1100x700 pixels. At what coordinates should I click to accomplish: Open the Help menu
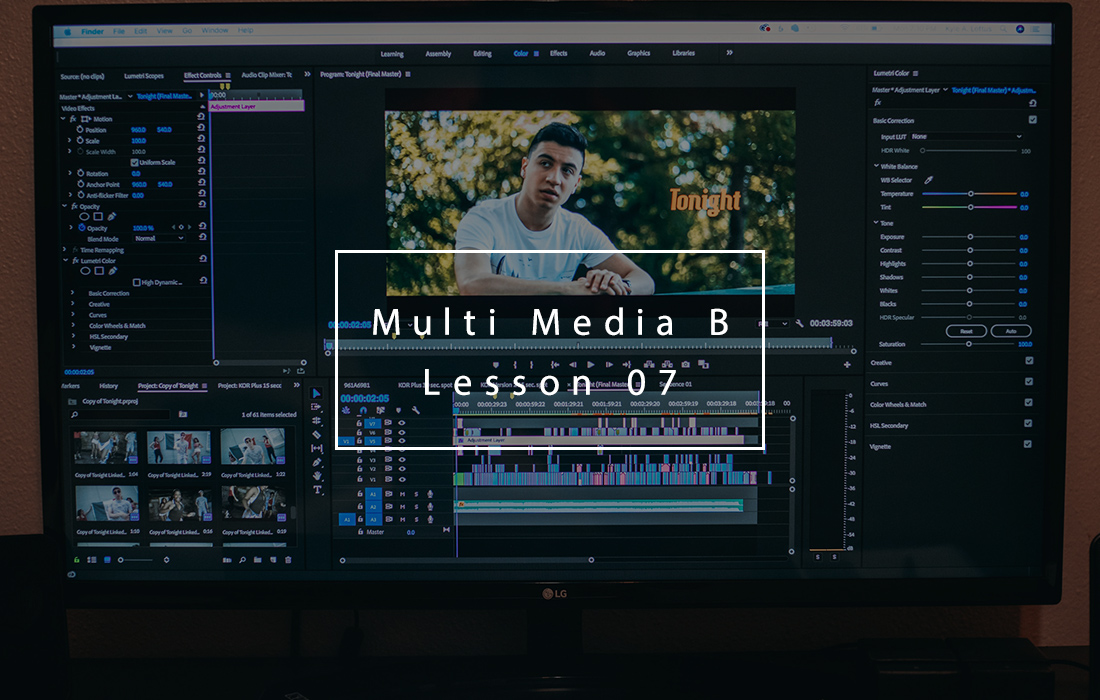pyautogui.click(x=246, y=30)
